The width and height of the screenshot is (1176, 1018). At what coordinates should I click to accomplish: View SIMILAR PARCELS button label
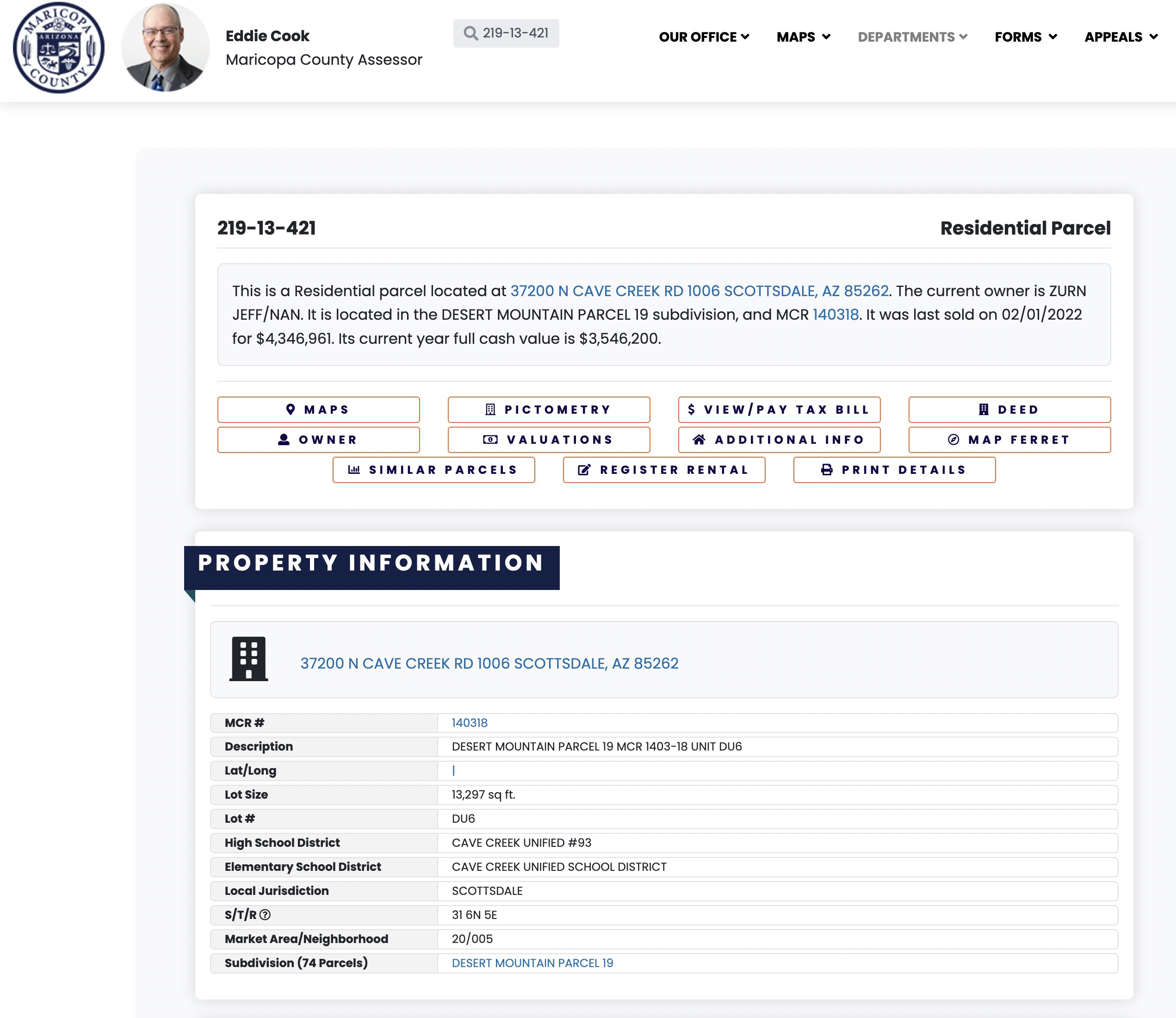[443, 470]
